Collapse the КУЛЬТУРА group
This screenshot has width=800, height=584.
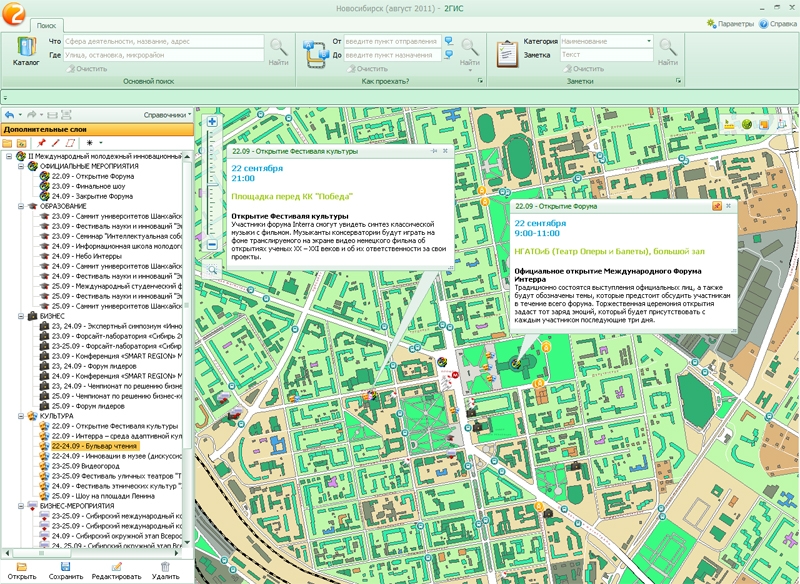(21, 416)
